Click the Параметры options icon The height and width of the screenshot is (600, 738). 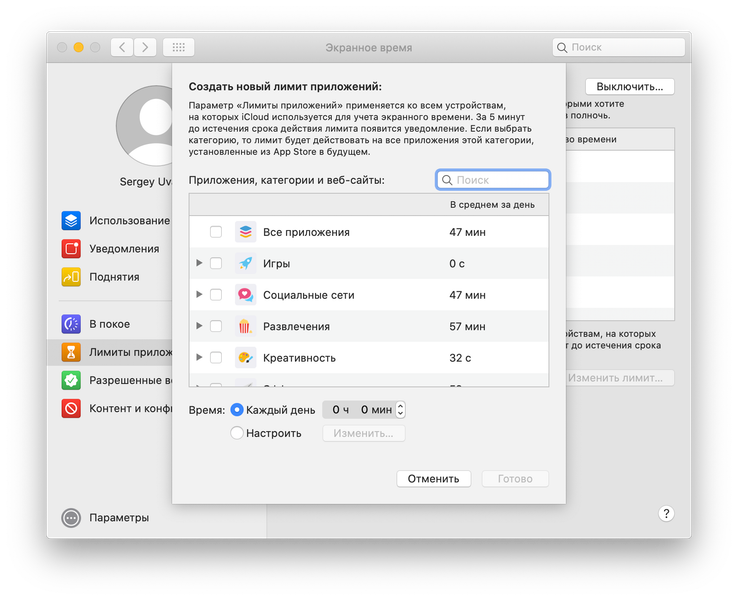(71, 518)
